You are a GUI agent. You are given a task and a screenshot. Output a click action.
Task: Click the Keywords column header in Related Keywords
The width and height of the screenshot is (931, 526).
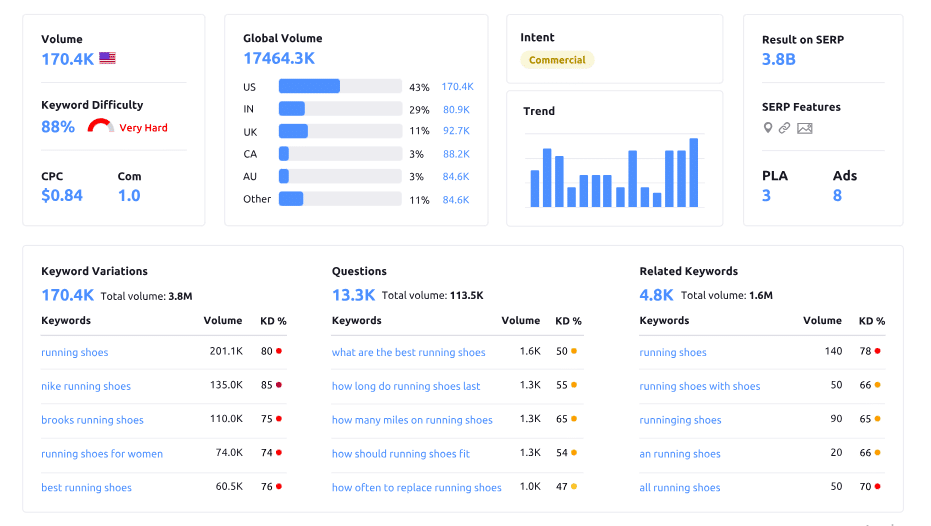[664, 321]
